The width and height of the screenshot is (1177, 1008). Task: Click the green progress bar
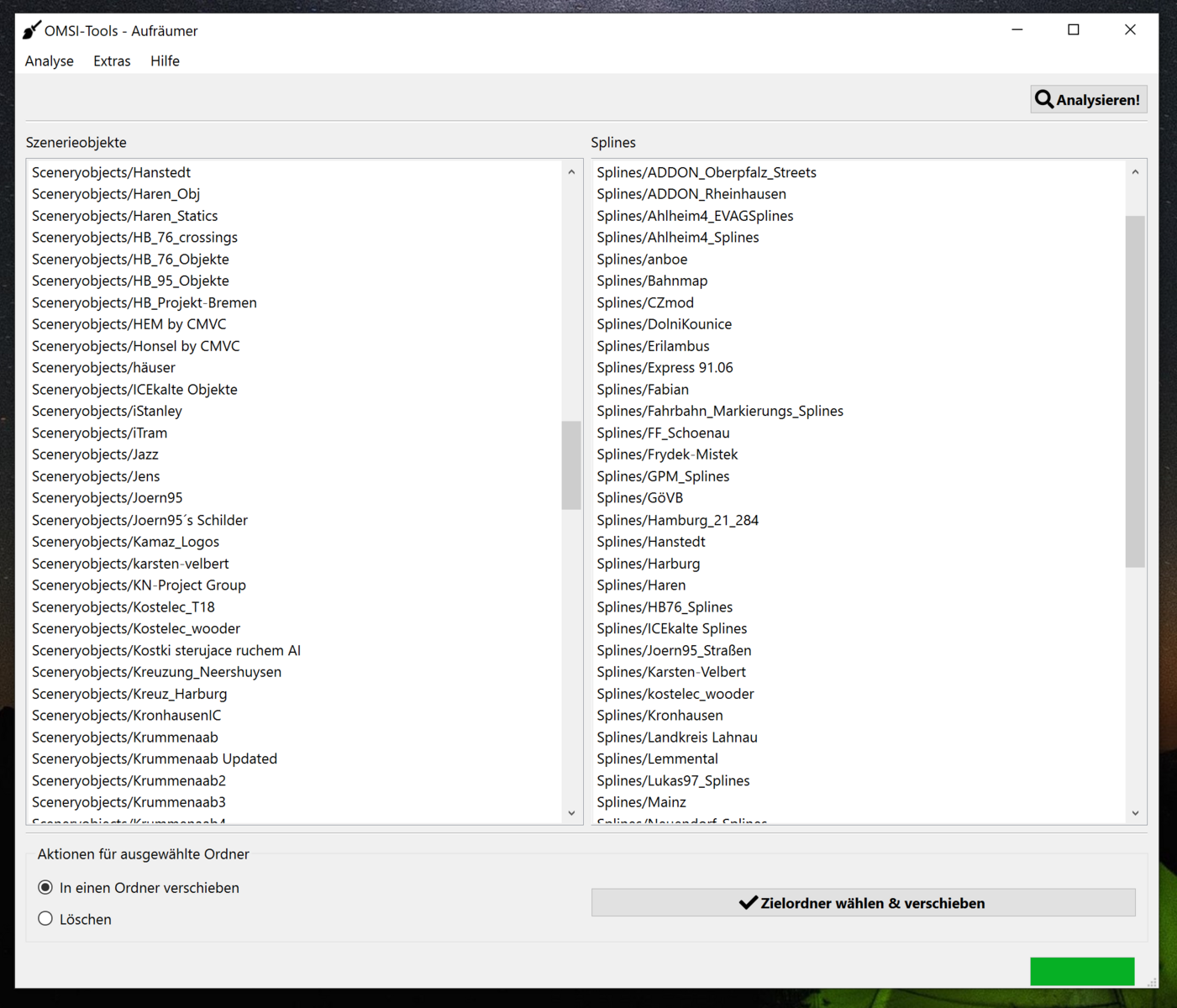1082,971
